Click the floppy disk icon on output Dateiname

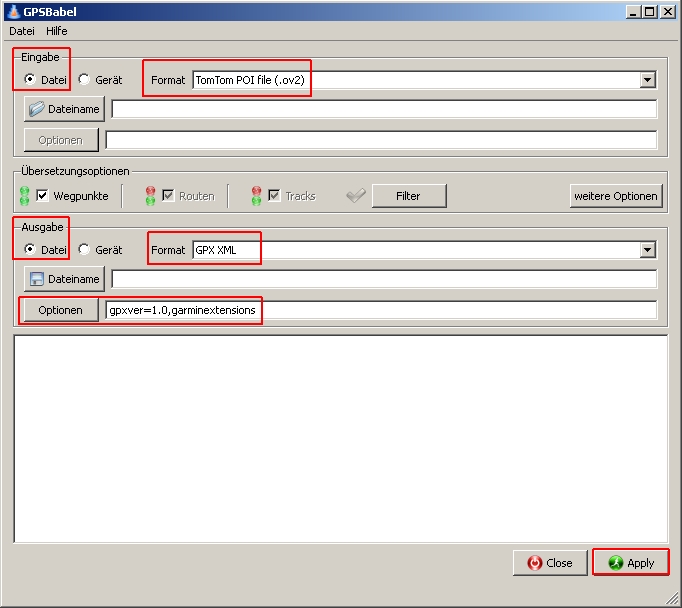tap(37, 279)
